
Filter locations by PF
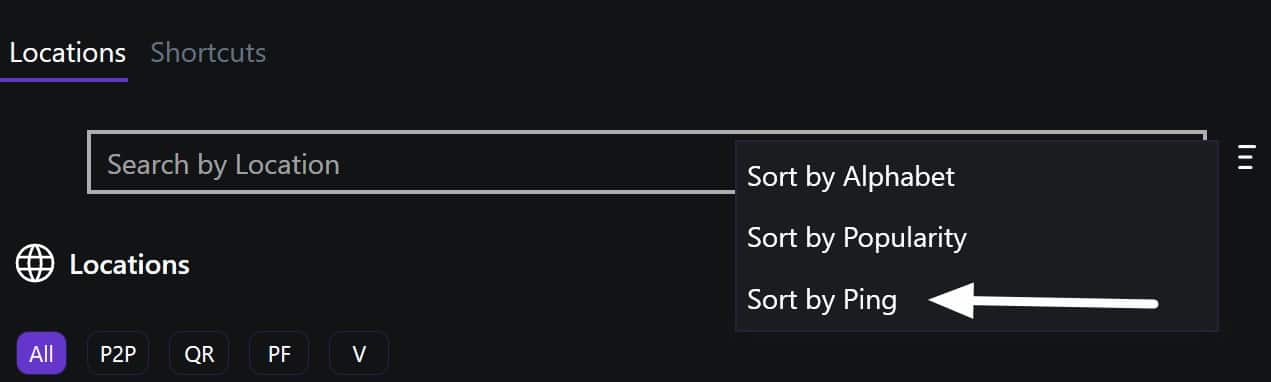click(x=279, y=354)
